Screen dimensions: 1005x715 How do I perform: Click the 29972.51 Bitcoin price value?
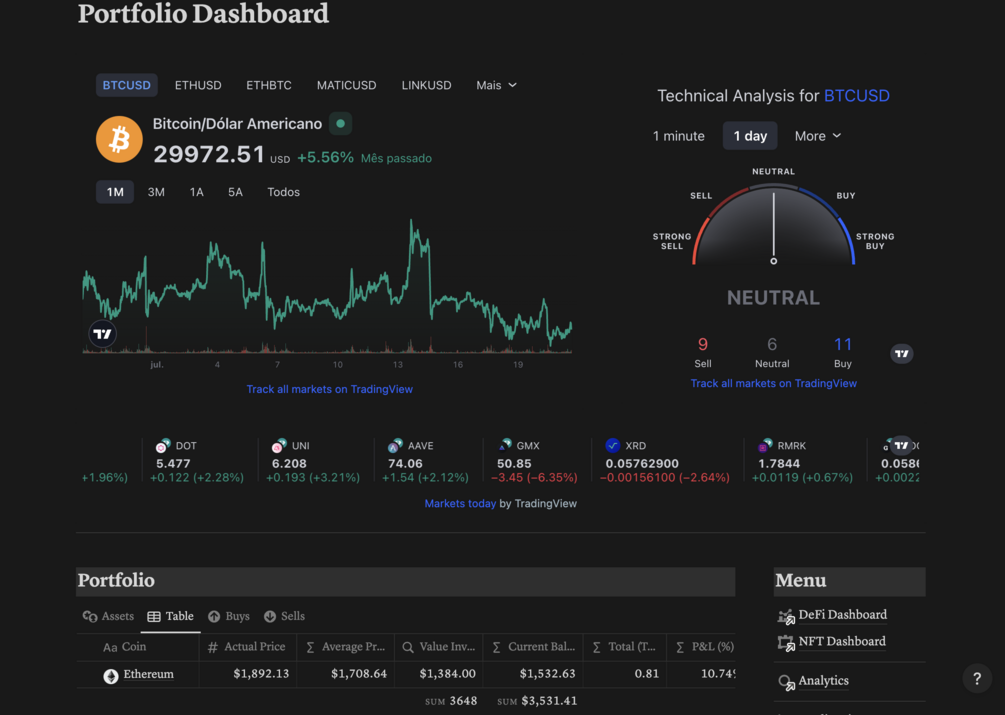(x=209, y=154)
